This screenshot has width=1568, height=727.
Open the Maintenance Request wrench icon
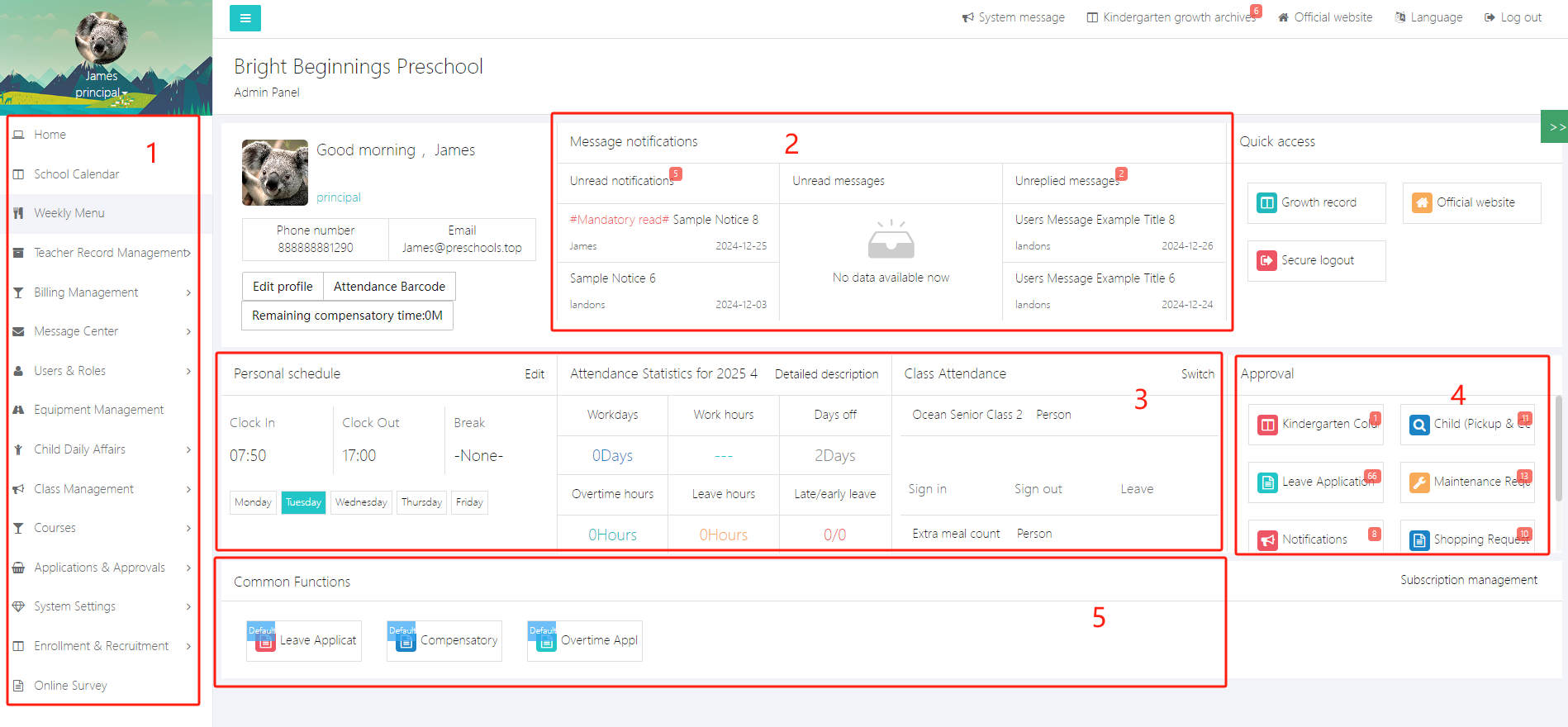tap(1419, 482)
